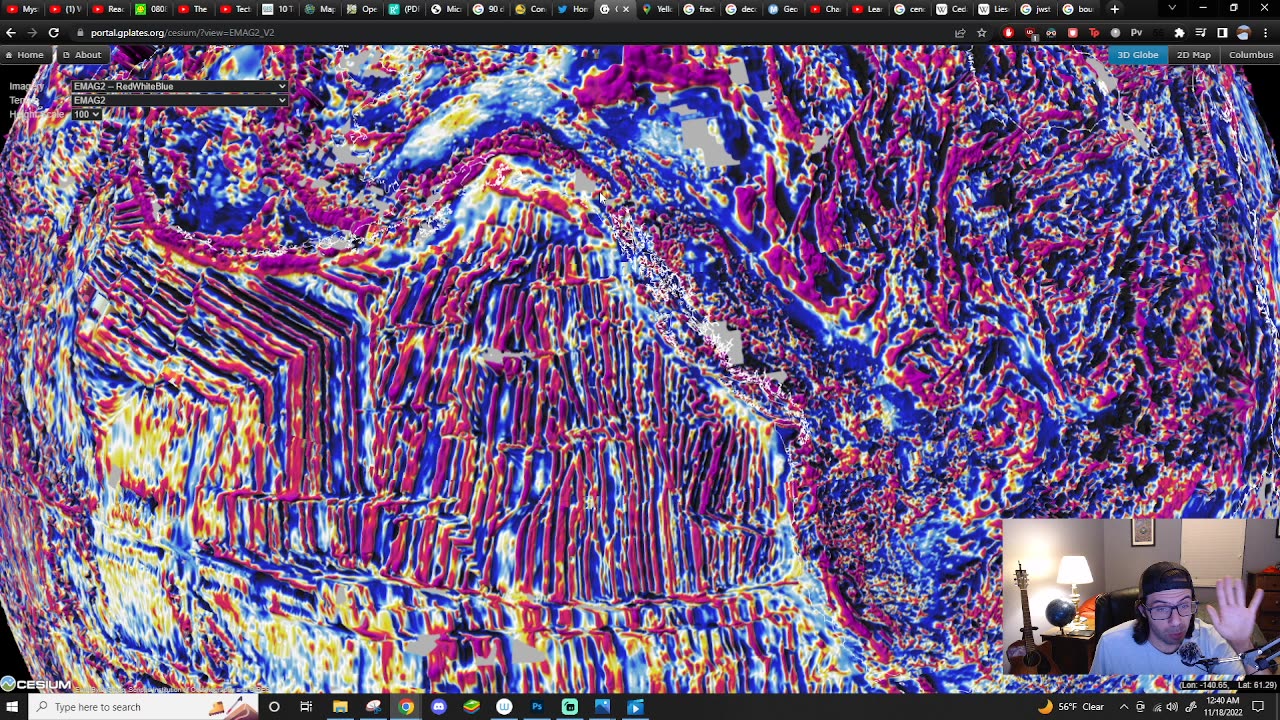Open the Pv extension icon

[x=1136, y=32]
